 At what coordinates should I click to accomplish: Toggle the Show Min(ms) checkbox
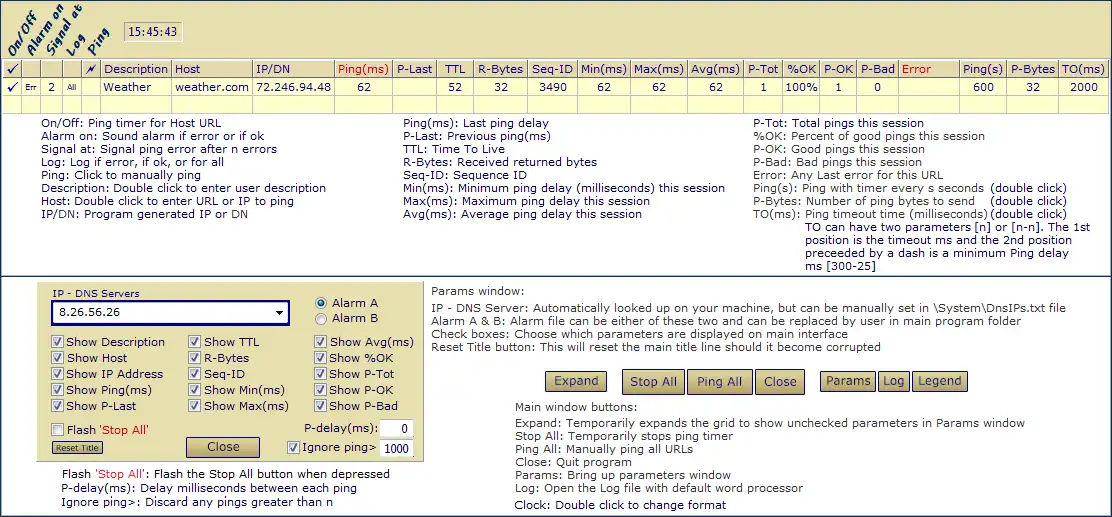coord(195,390)
